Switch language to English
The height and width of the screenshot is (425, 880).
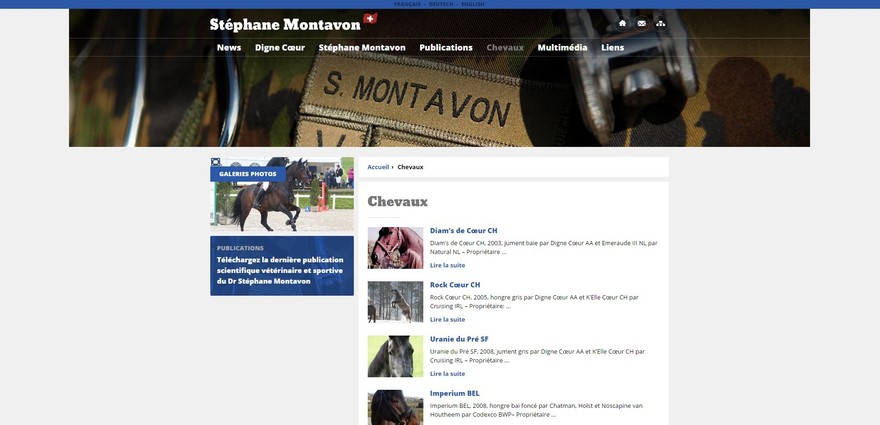tap(473, 4)
